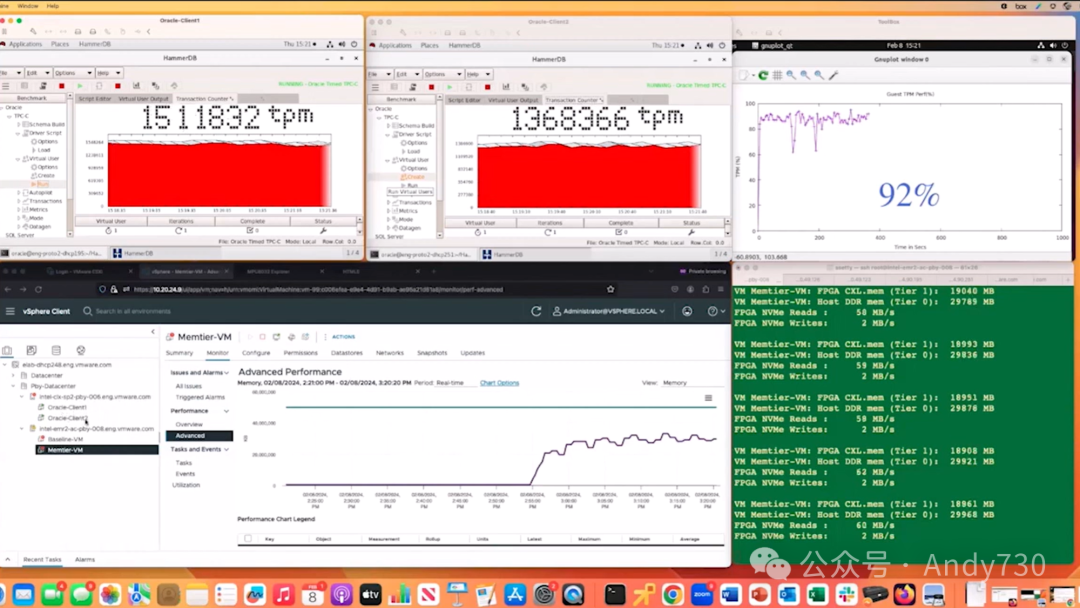
Task: Select Baseline-VM in inventory tree
Action: [65, 439]
